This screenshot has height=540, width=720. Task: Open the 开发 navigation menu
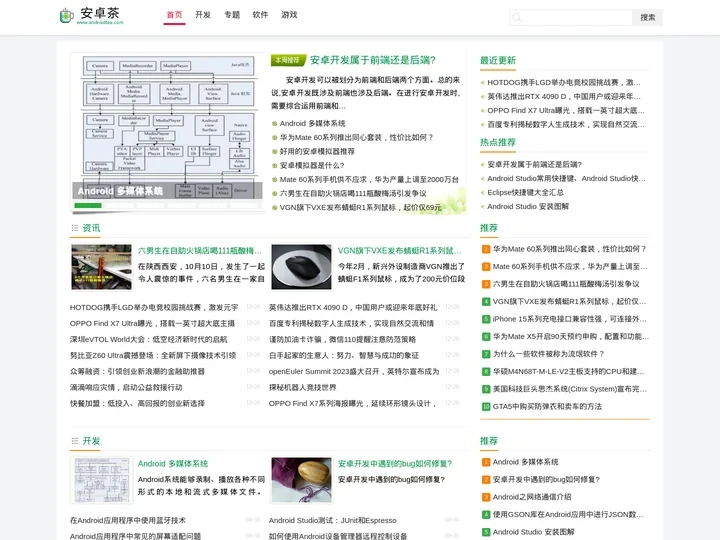202,15
